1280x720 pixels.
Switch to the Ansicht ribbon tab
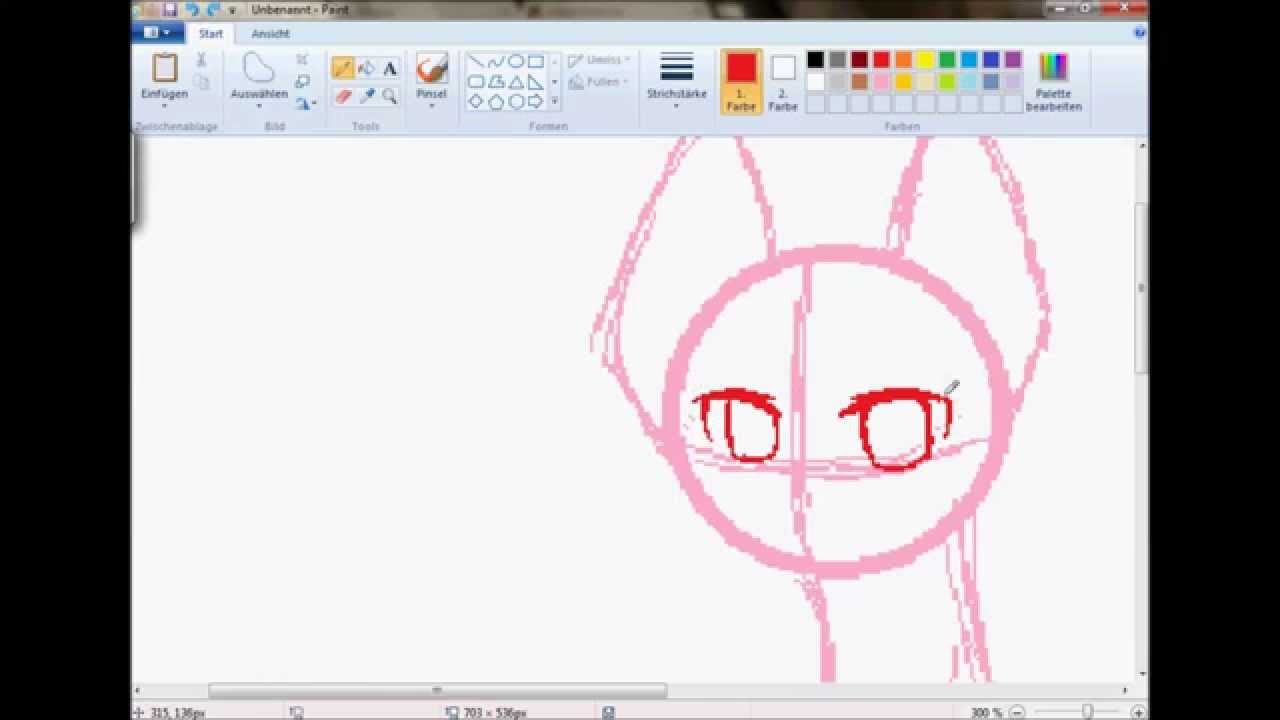[x=271, y=33]
